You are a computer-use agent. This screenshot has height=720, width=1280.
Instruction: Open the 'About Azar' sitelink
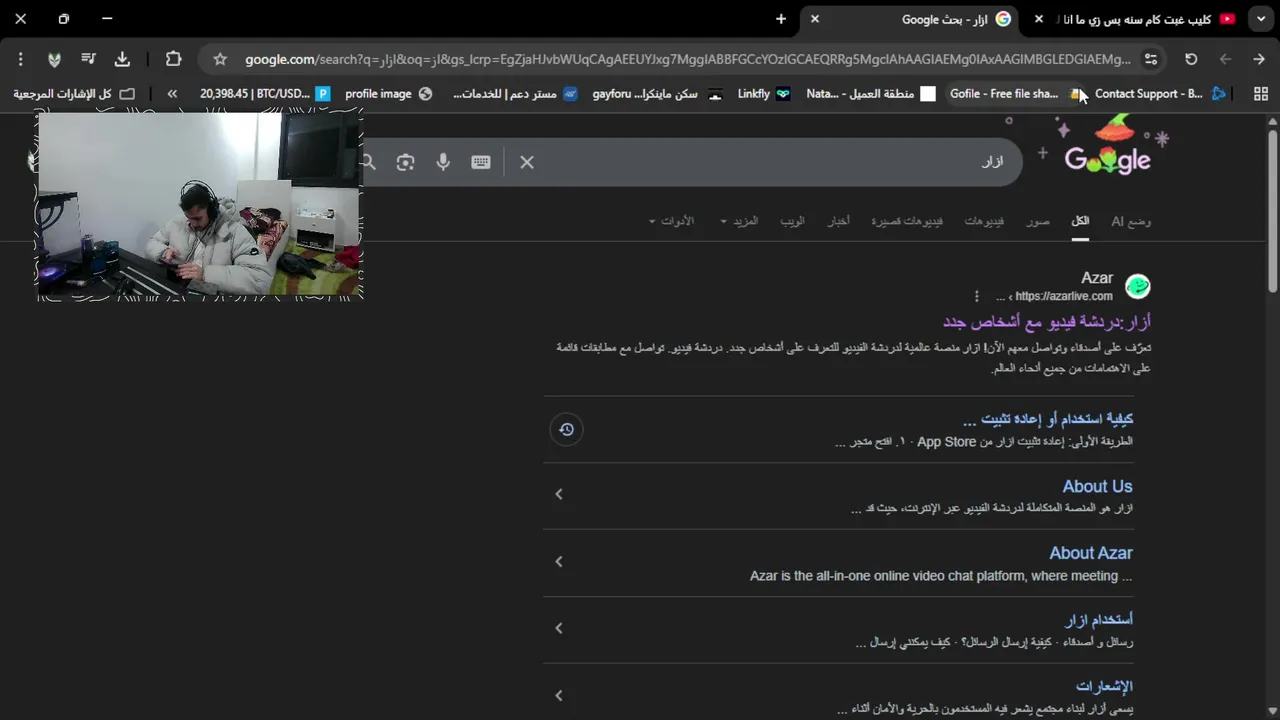(x=1091, y=553)
